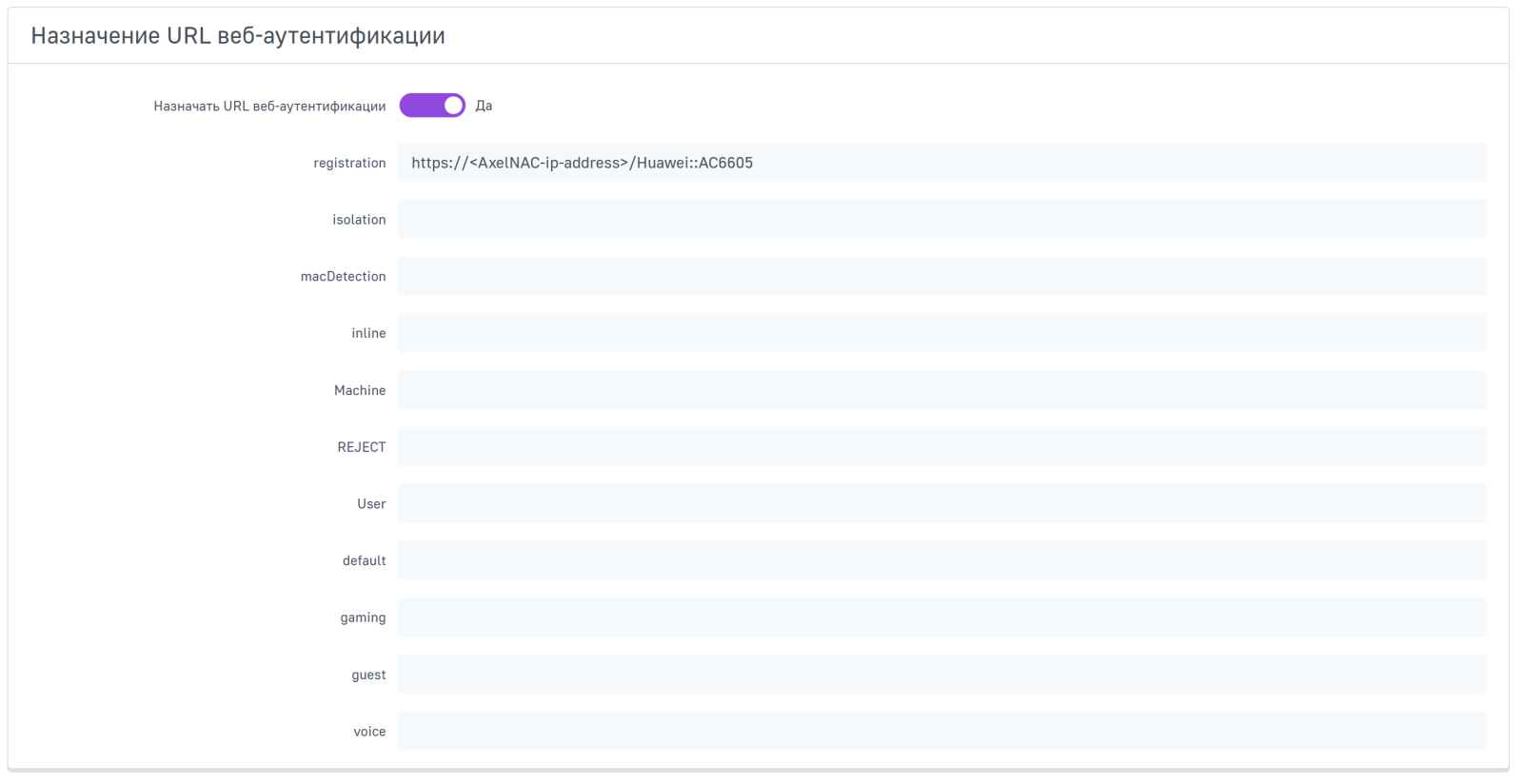Focus the Machine role URL field
The height and width of the screenshot is (784, 1523).
940,390
